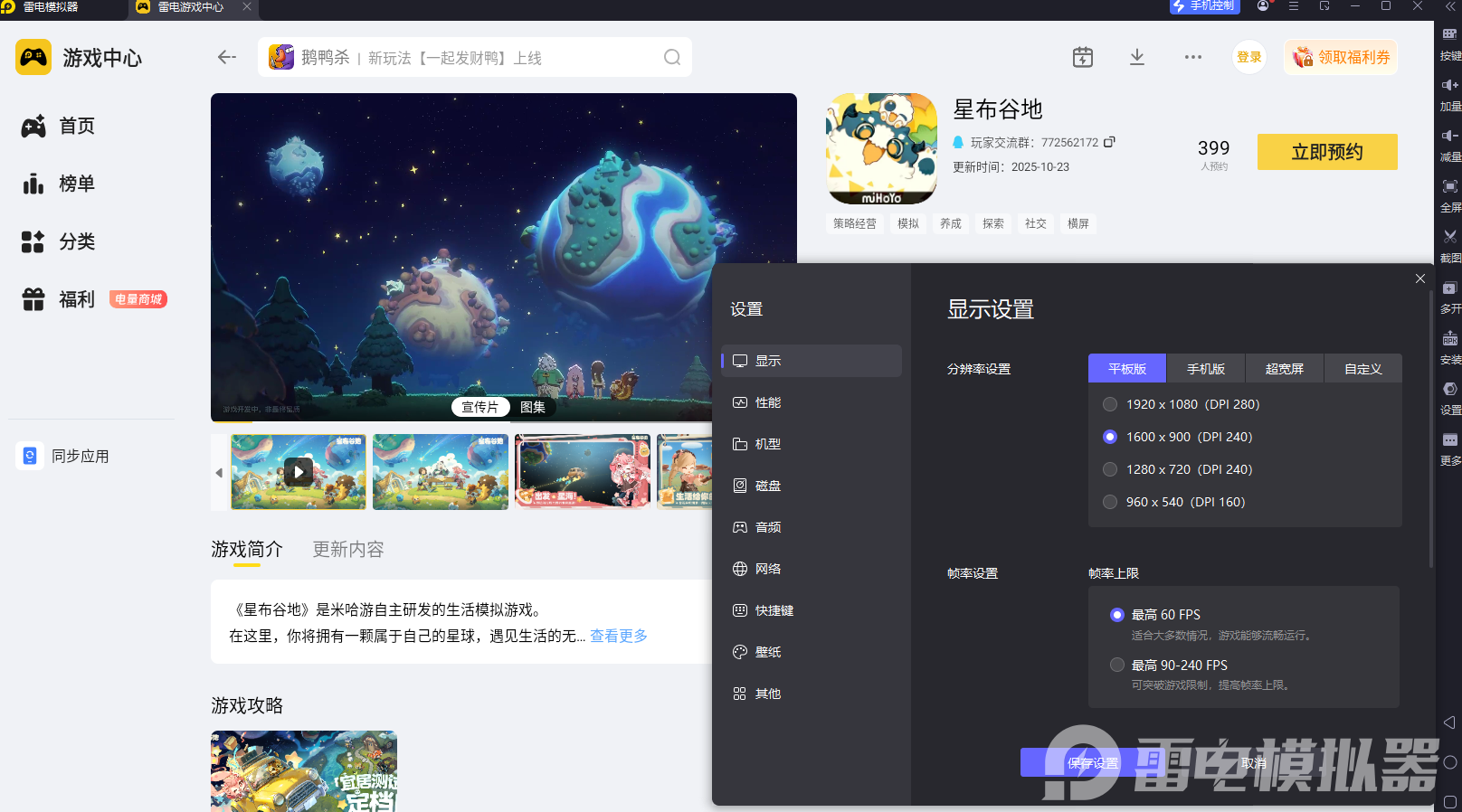Click the 登录 login button

(x=1249, y=57)
